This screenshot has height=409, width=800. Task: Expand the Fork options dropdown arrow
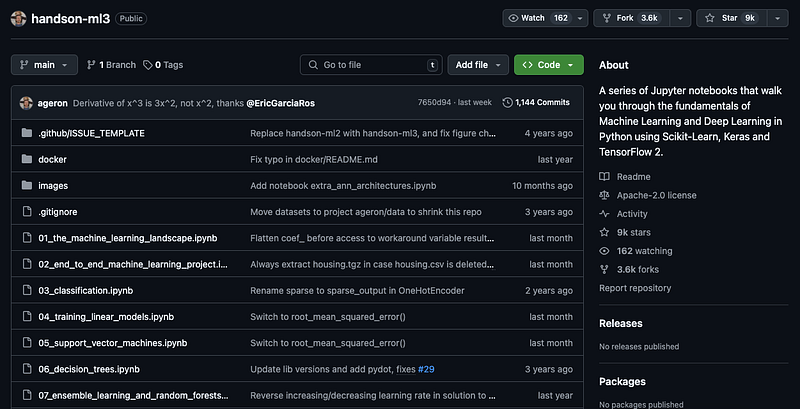pyautogui.click(x=680, y=18)
